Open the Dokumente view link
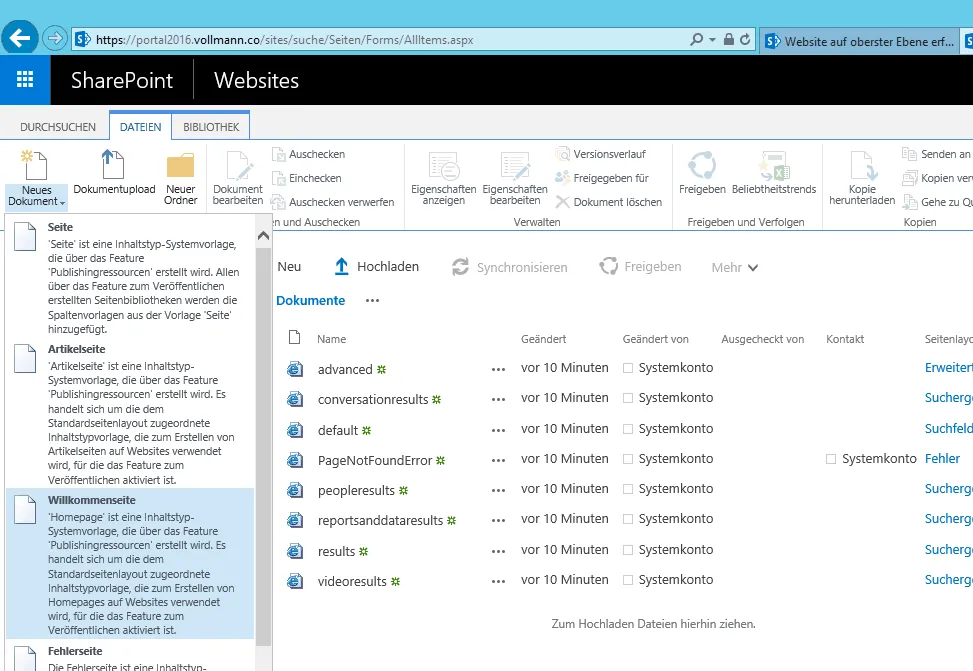The height and width of the screenshot is (671, 973). click(310, 300)
